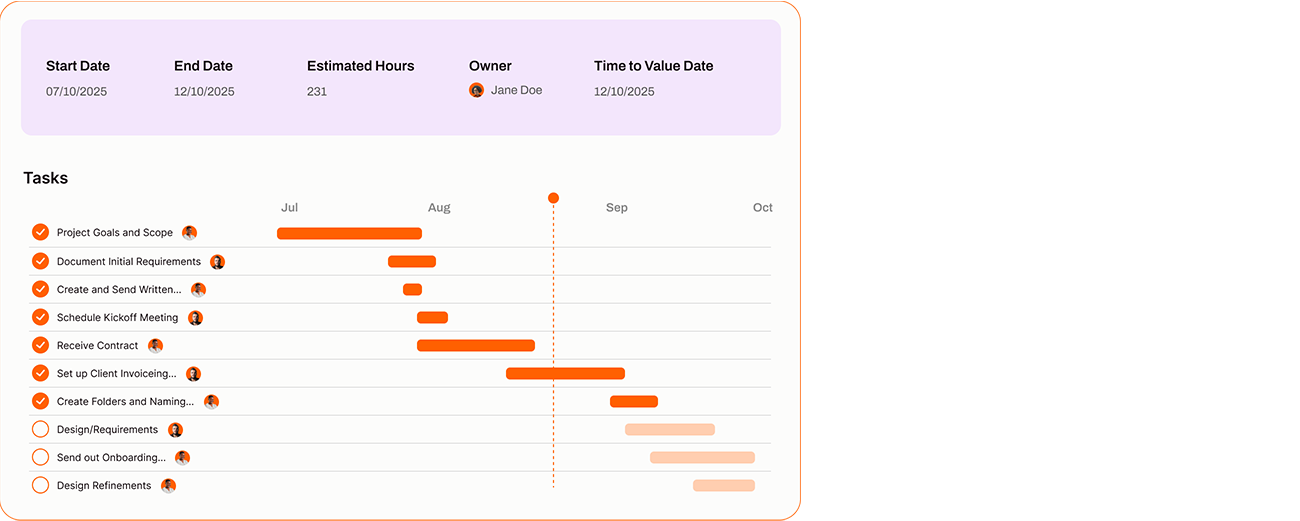This screenshot has height=521, width=1300.
Task: Select the Receive Contract Gantt bar
Action: [x=475, y=345]
